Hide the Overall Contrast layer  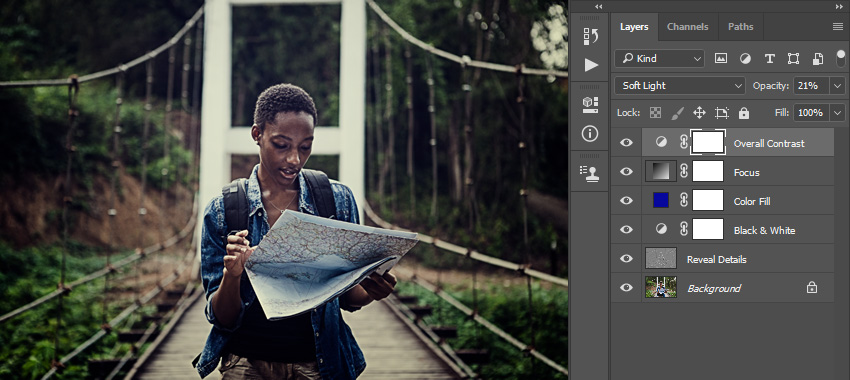627,143
